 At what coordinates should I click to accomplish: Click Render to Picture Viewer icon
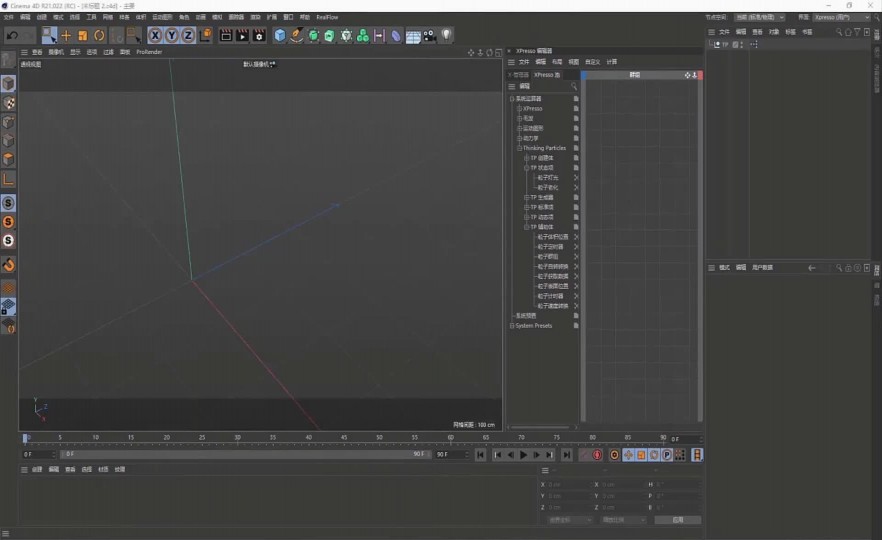click(x=242, y=35)
